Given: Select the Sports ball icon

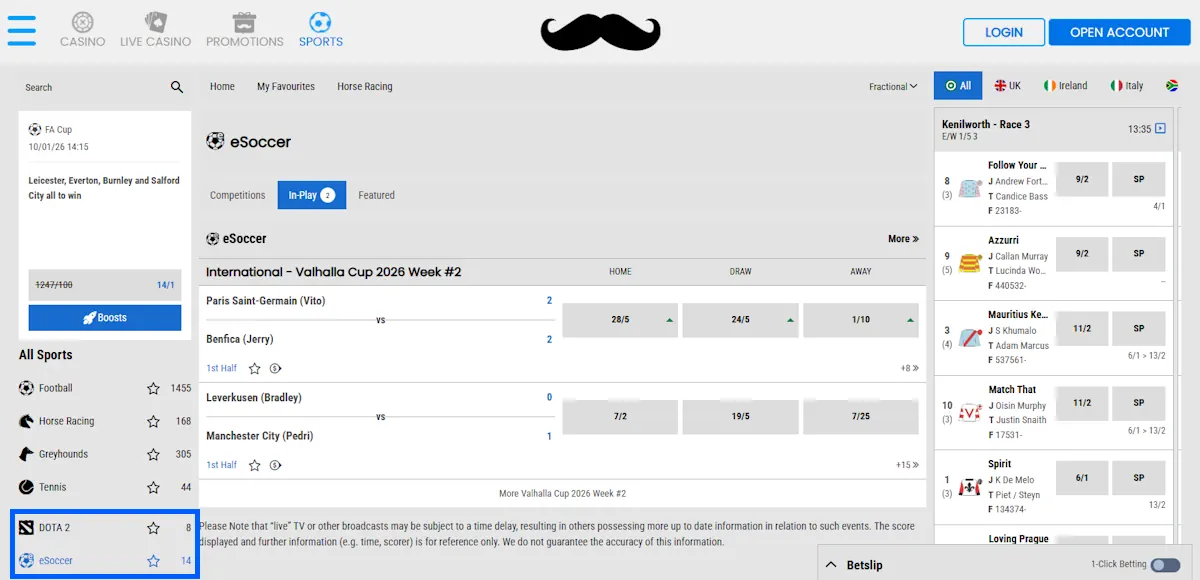Looking at the screenshot, I should tap(320, 20).
